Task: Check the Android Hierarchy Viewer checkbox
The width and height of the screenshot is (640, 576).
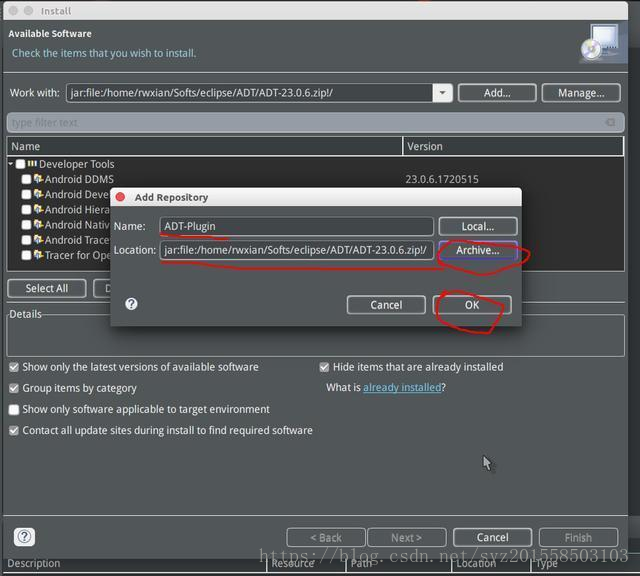Action: [27, 210]
